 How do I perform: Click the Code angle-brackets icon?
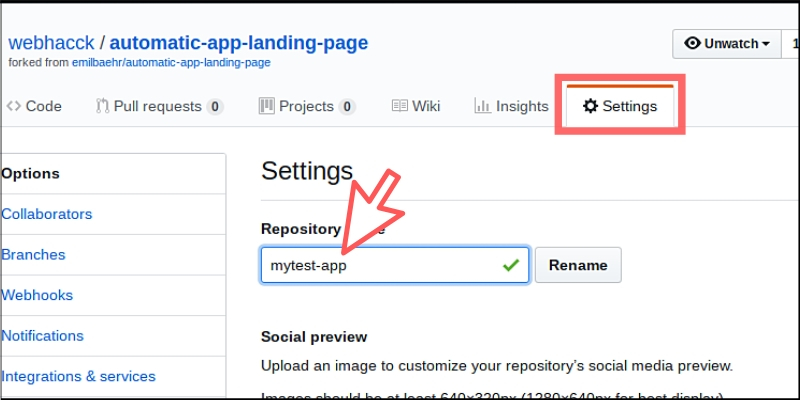tap(13, 106)
